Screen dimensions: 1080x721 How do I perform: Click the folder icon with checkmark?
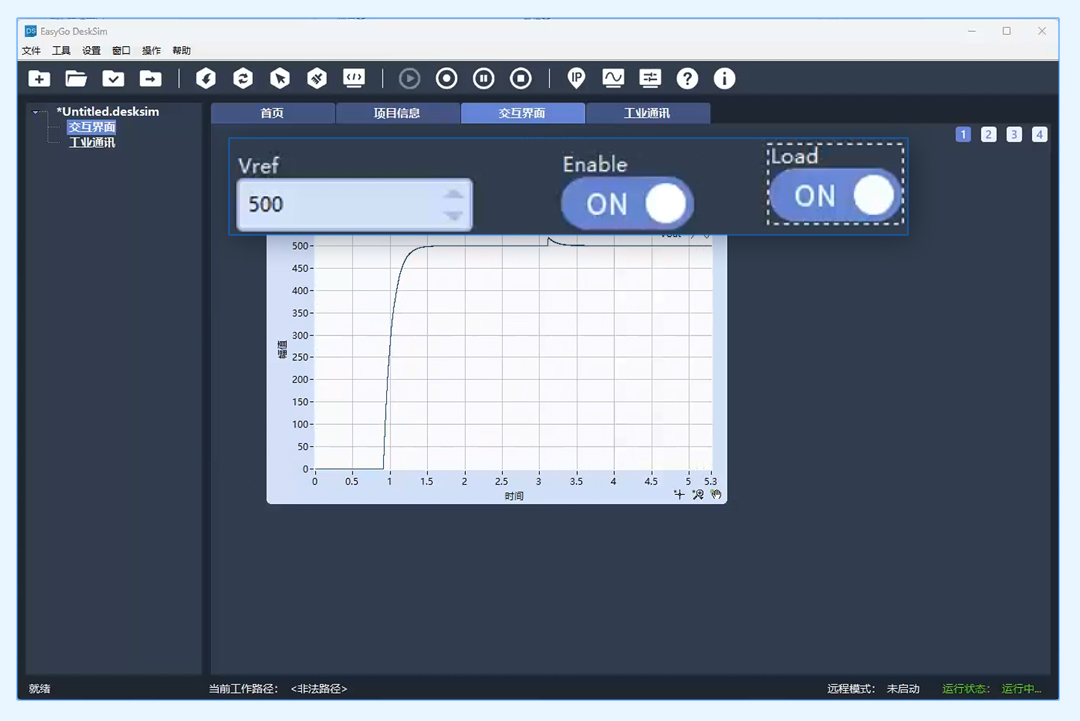pyautogui.click(x=113, y=79)
